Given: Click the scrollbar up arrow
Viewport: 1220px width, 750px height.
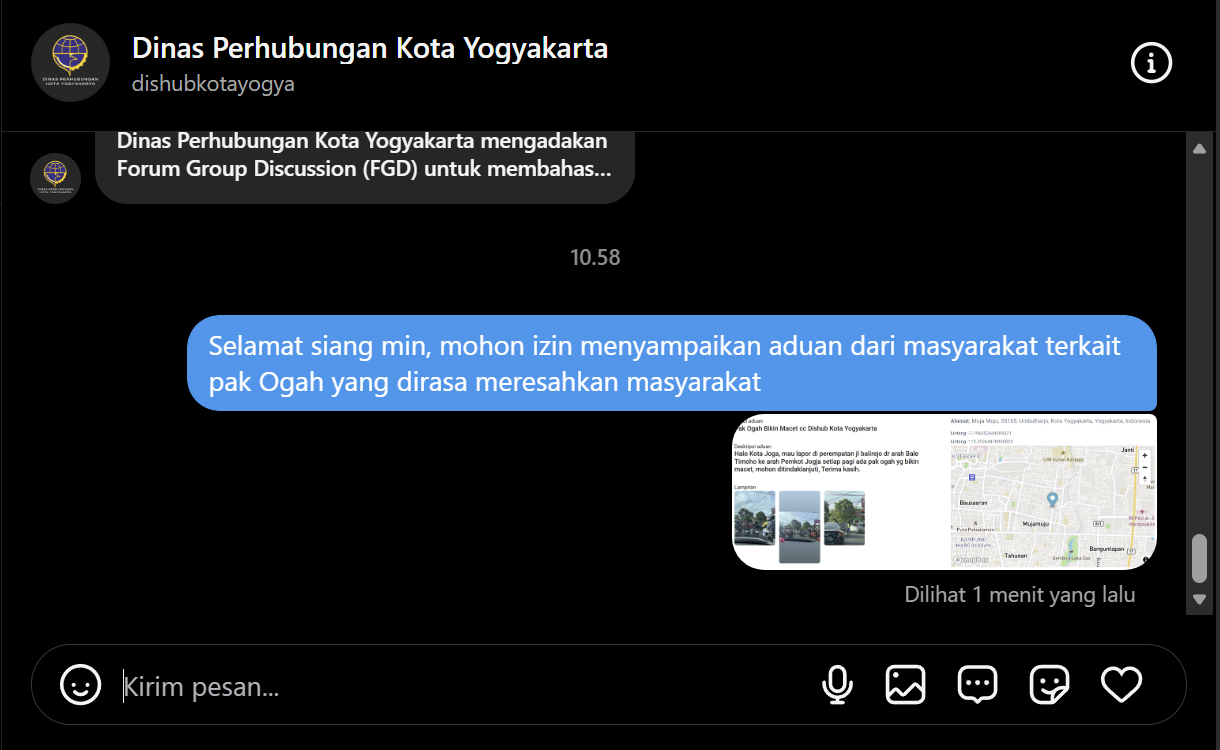Looking at the screenshot, I should click(1200, 149).
